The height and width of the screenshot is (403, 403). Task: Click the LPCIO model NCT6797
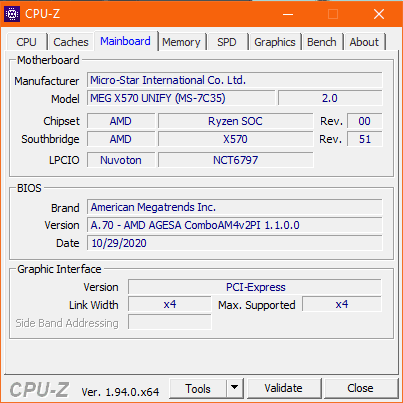[x=236, y=160]
